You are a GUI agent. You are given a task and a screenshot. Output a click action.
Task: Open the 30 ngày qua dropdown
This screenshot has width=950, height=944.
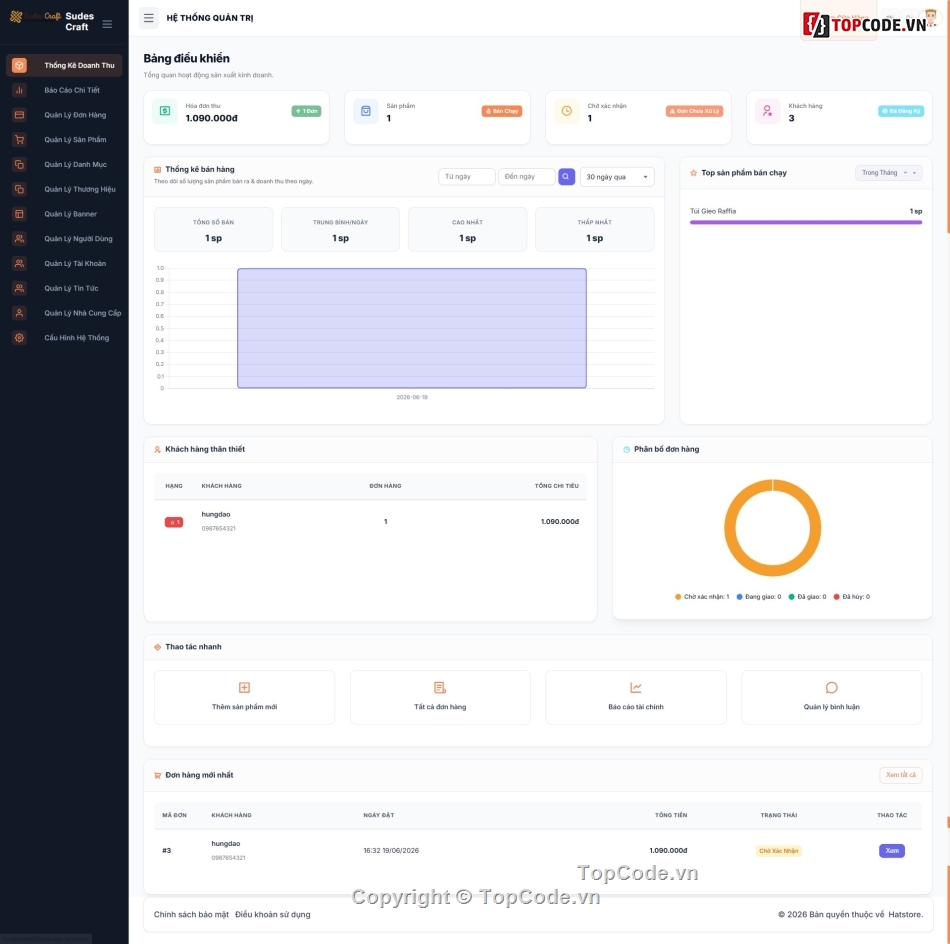(x=617, y=177)
